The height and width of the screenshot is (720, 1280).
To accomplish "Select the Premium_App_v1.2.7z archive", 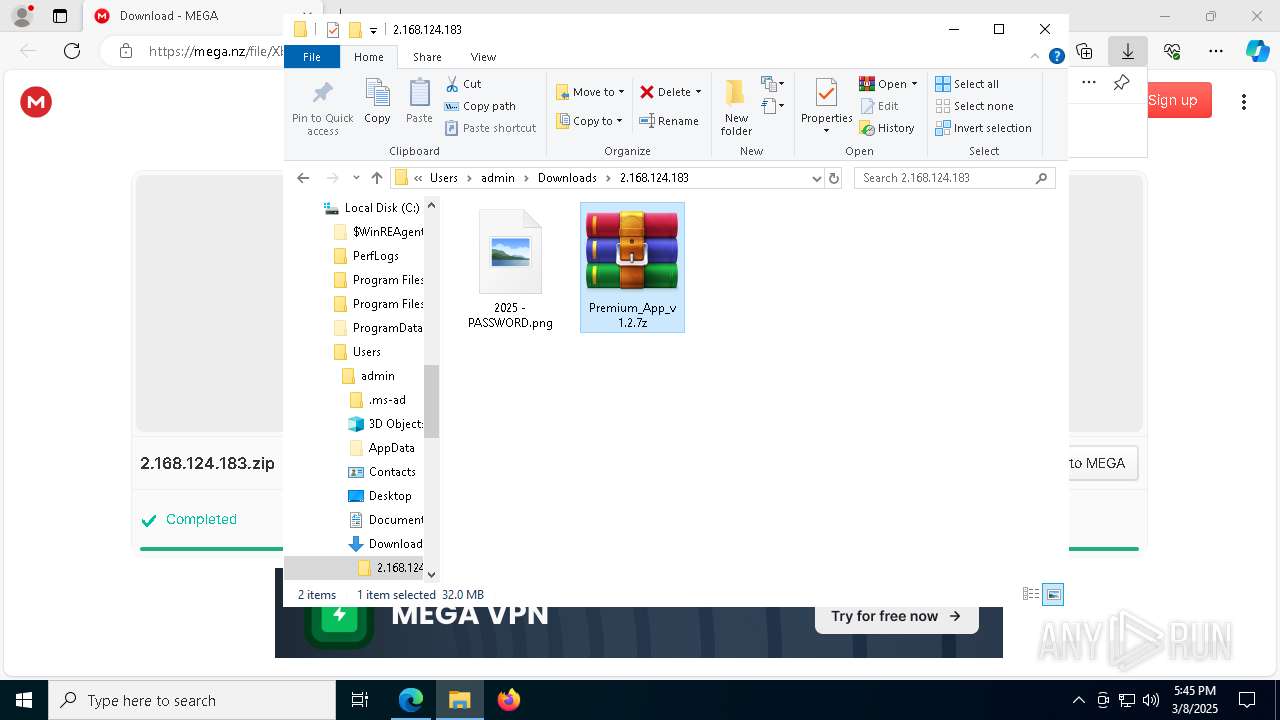I will pos(632,268).
